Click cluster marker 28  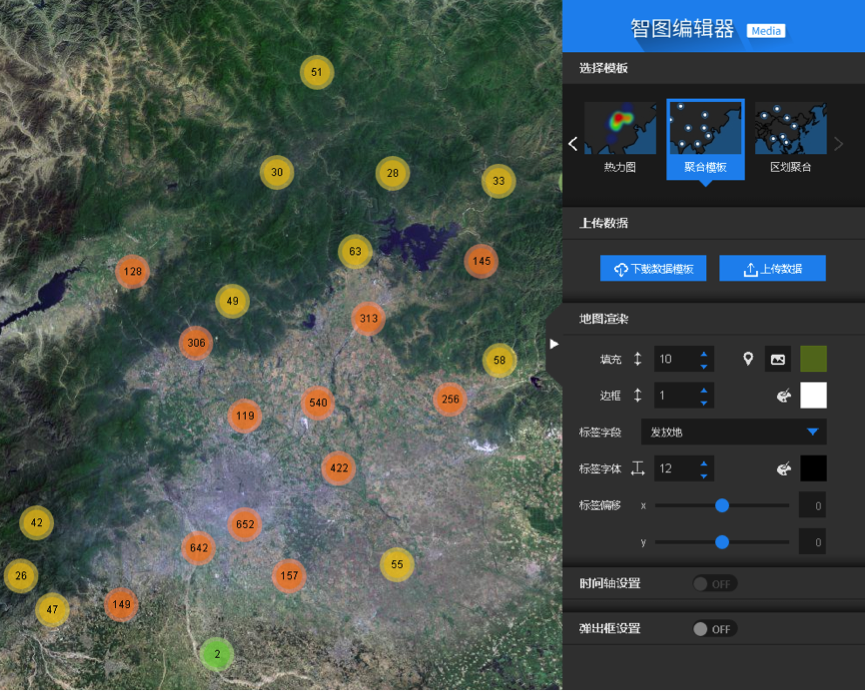(393, 173)
